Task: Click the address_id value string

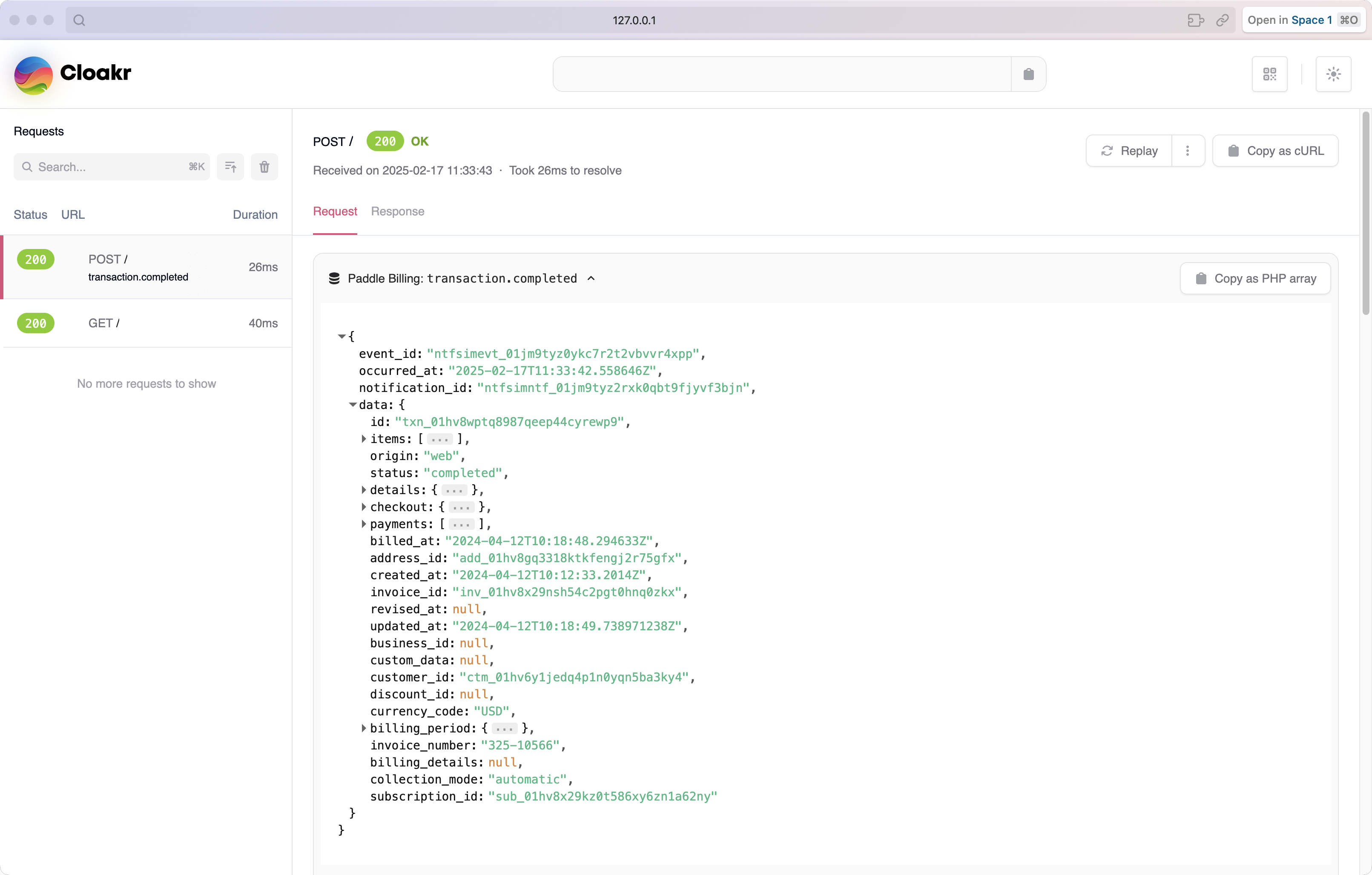Action: click(x=567, y=558)
